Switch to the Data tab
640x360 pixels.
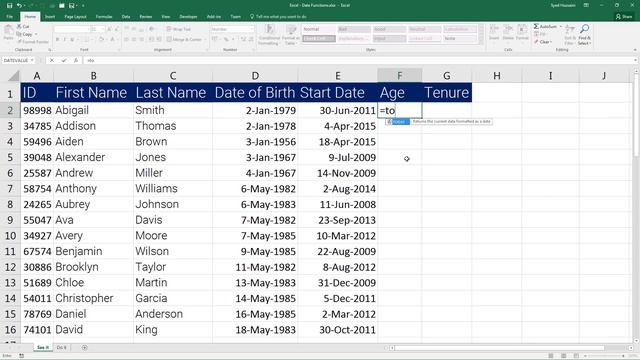pyautogui.click(x=126, y=17)
